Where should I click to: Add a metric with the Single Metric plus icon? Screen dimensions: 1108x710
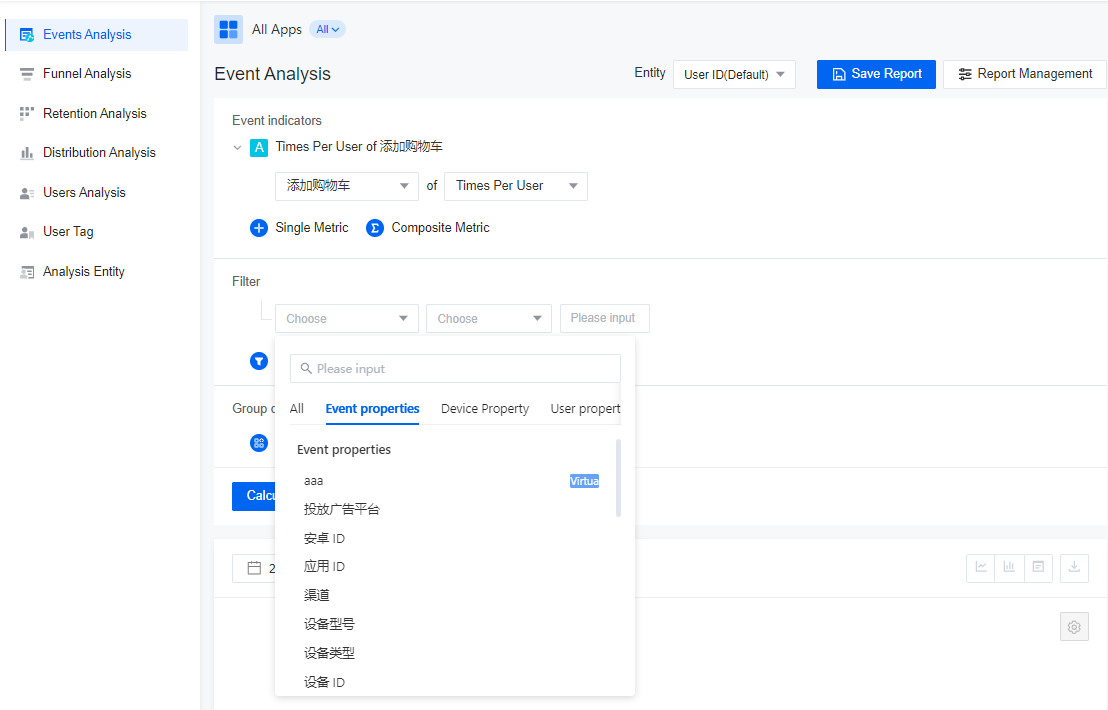259,227
